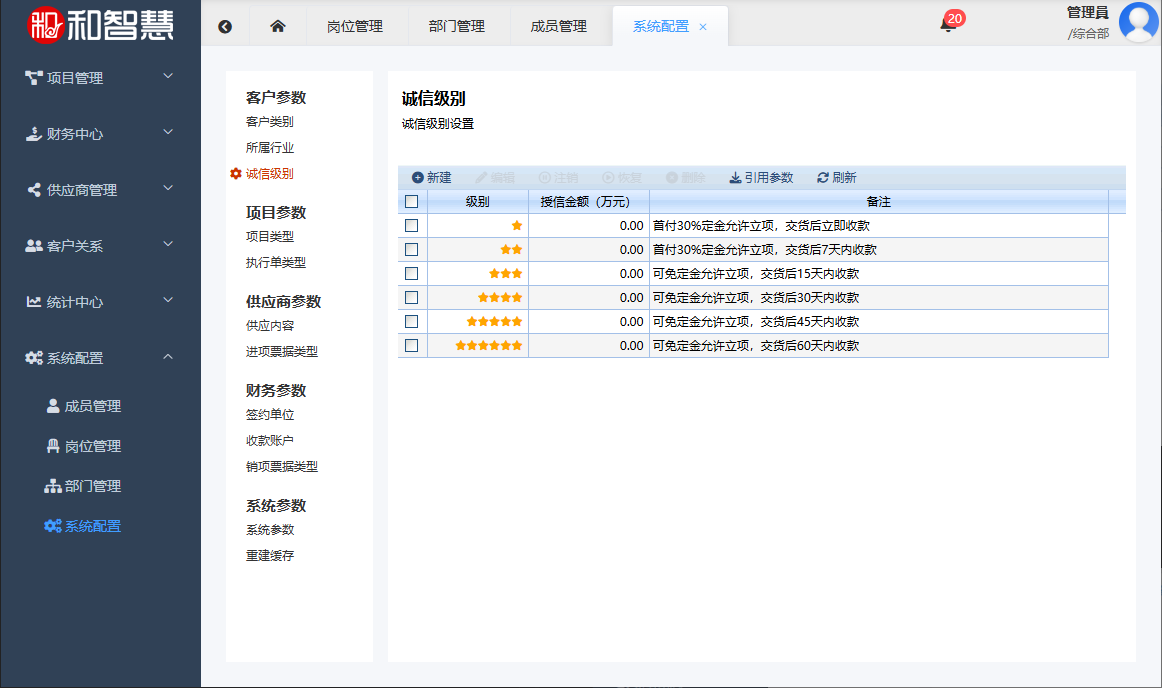Click the 新建 plus icon
Screen dimensions: 1162x688
tap(418, 178)
